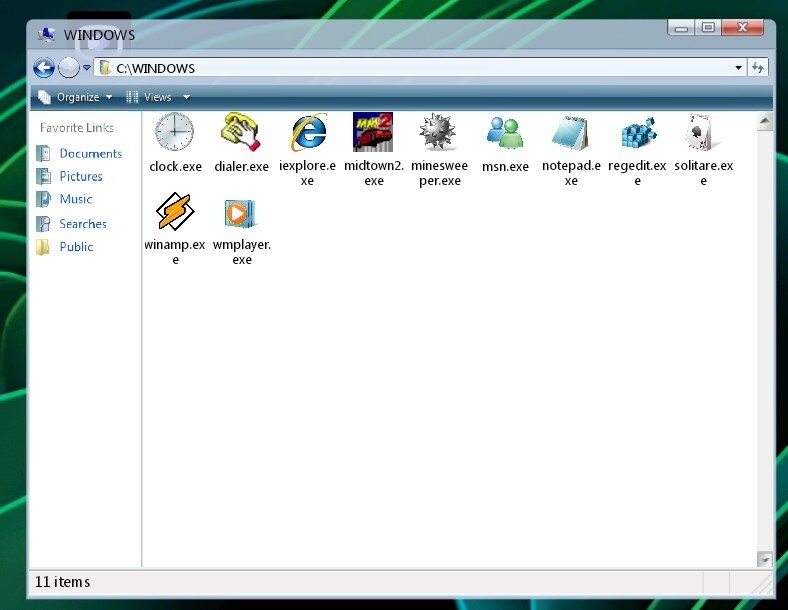Click the Music icon in Favorite Links
Screen dimensions: 788x610
pyautogui.click(x=44, y=199)
